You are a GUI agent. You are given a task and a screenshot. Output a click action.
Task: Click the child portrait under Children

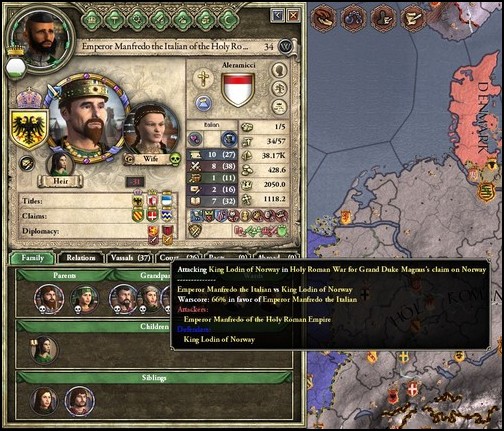coord(44,350)
